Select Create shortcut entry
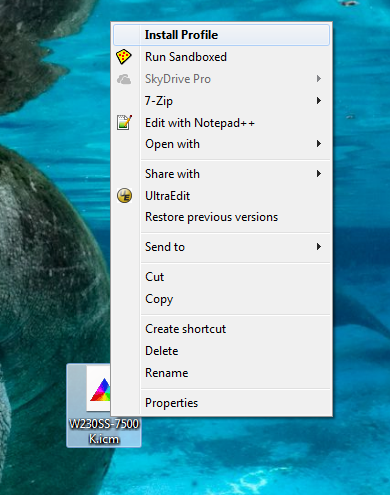Image resolution: width=390 pixels, height=495 pixels. [221, 329]
